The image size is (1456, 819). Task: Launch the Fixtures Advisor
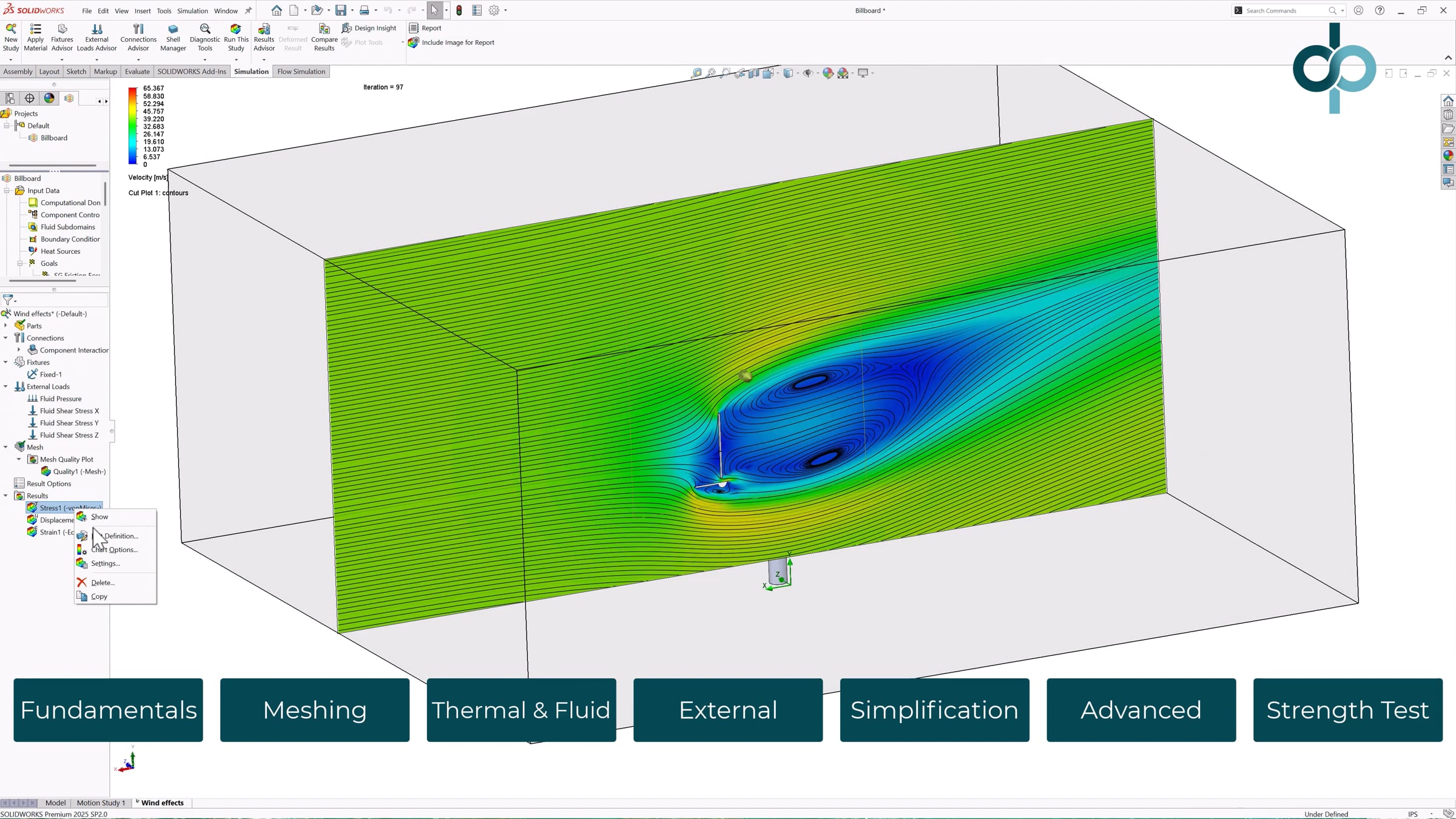click(x=62, y=38)
